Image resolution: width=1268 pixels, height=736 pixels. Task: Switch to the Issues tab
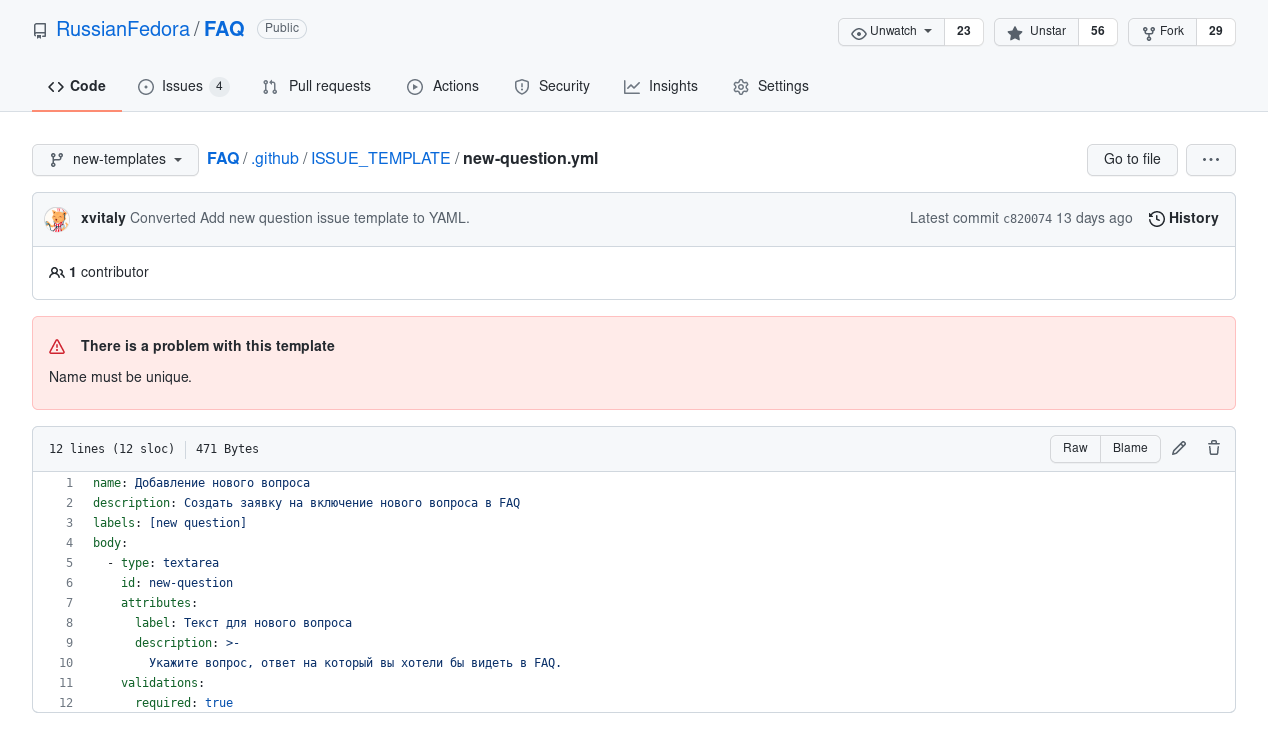tap(184, 87)
